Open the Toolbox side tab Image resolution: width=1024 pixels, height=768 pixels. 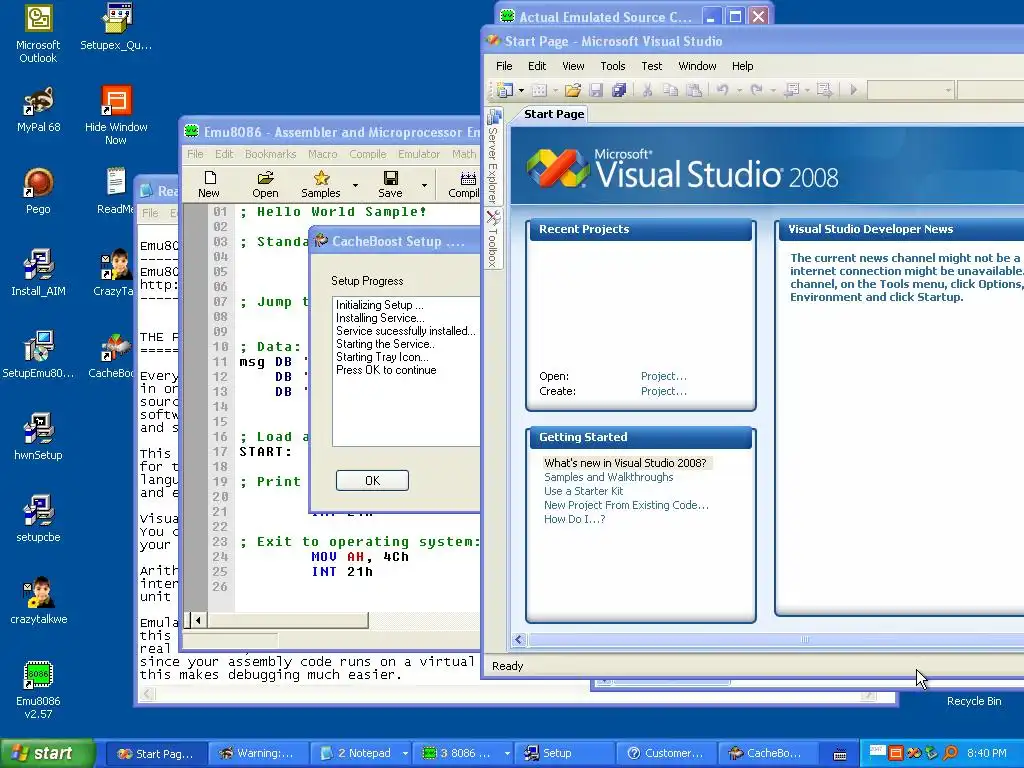pyautogui.click(x=494, y=238)
